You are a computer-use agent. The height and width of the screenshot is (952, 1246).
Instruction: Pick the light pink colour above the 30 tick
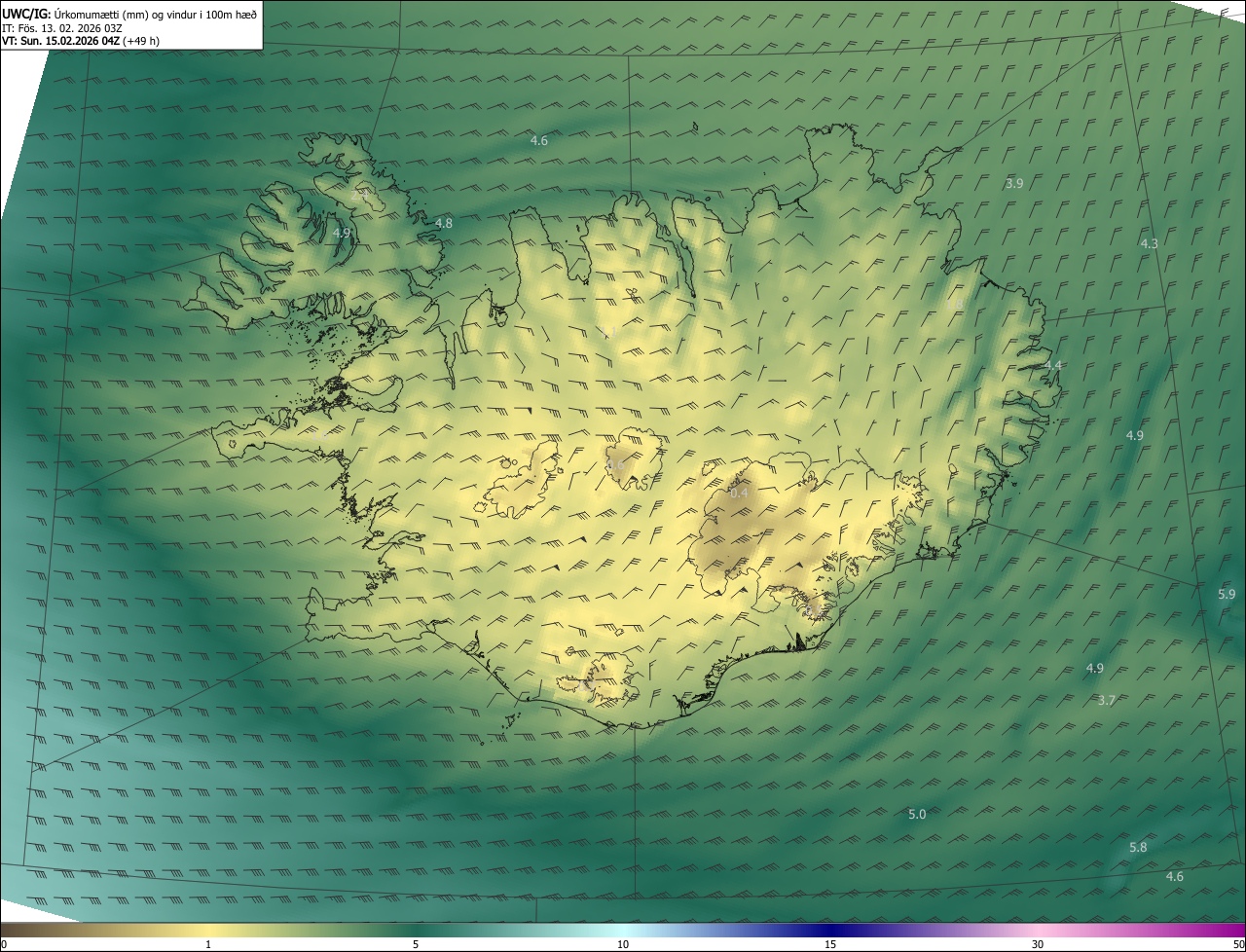pyautogui.click(x=1038, y=931)
